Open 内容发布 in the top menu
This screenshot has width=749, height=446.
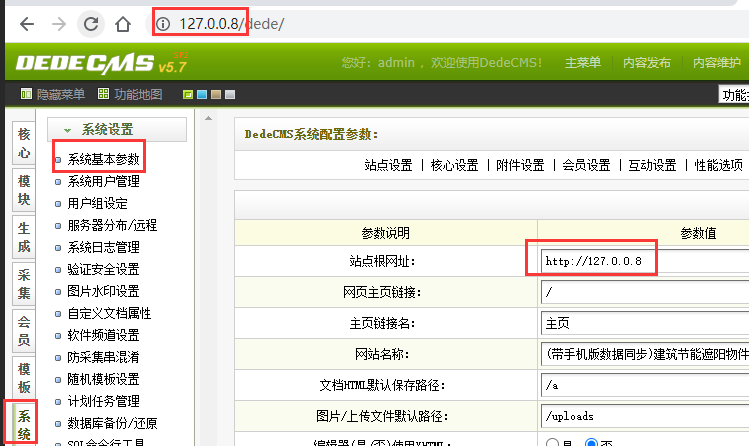point(647,63)
